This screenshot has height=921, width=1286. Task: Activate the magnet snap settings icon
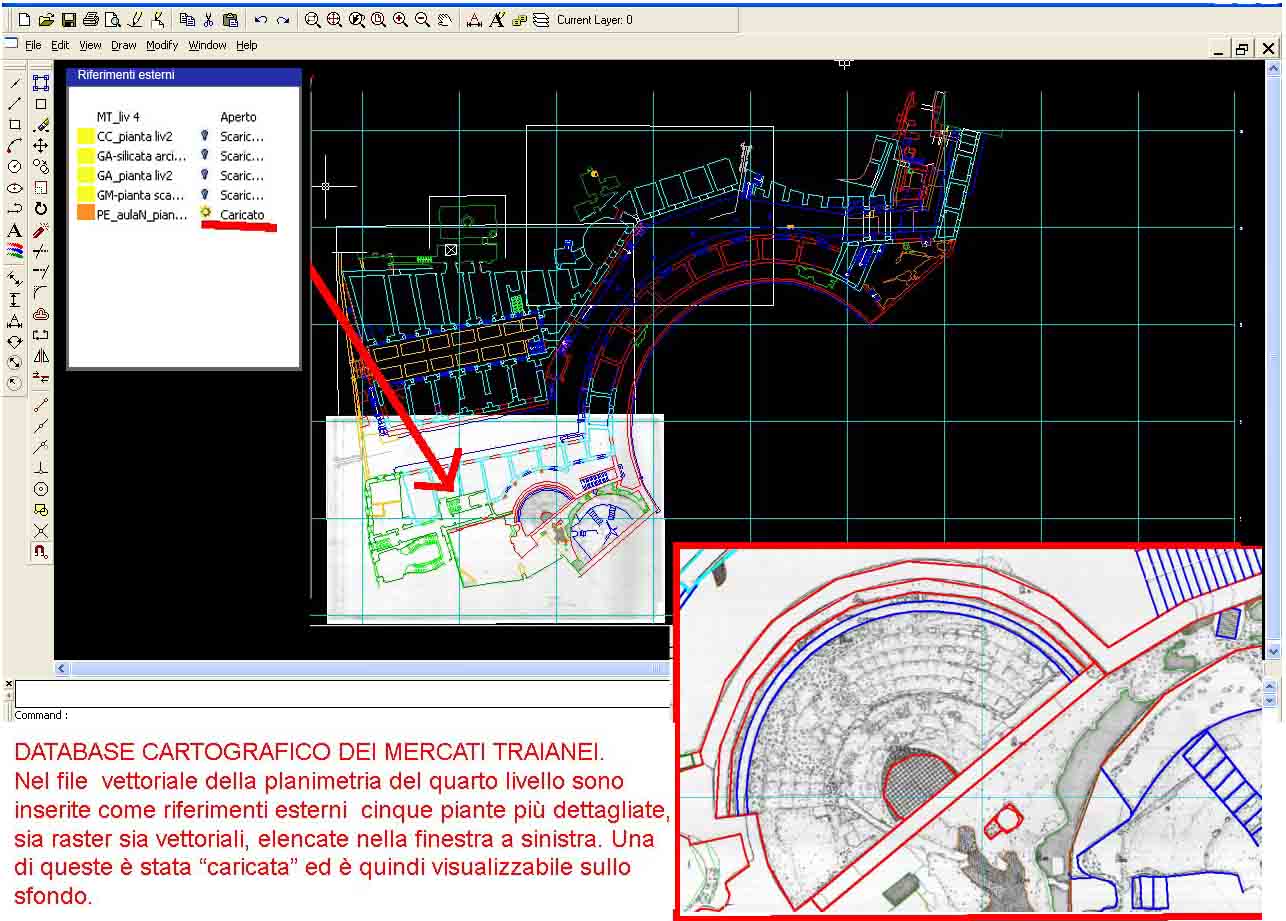(x=41, y=551)
